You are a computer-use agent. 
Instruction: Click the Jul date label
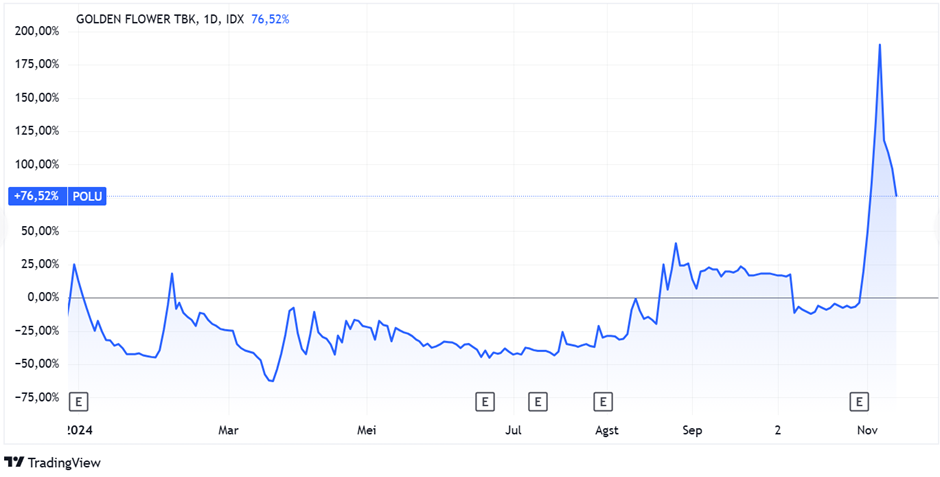(x=513, y=430)
